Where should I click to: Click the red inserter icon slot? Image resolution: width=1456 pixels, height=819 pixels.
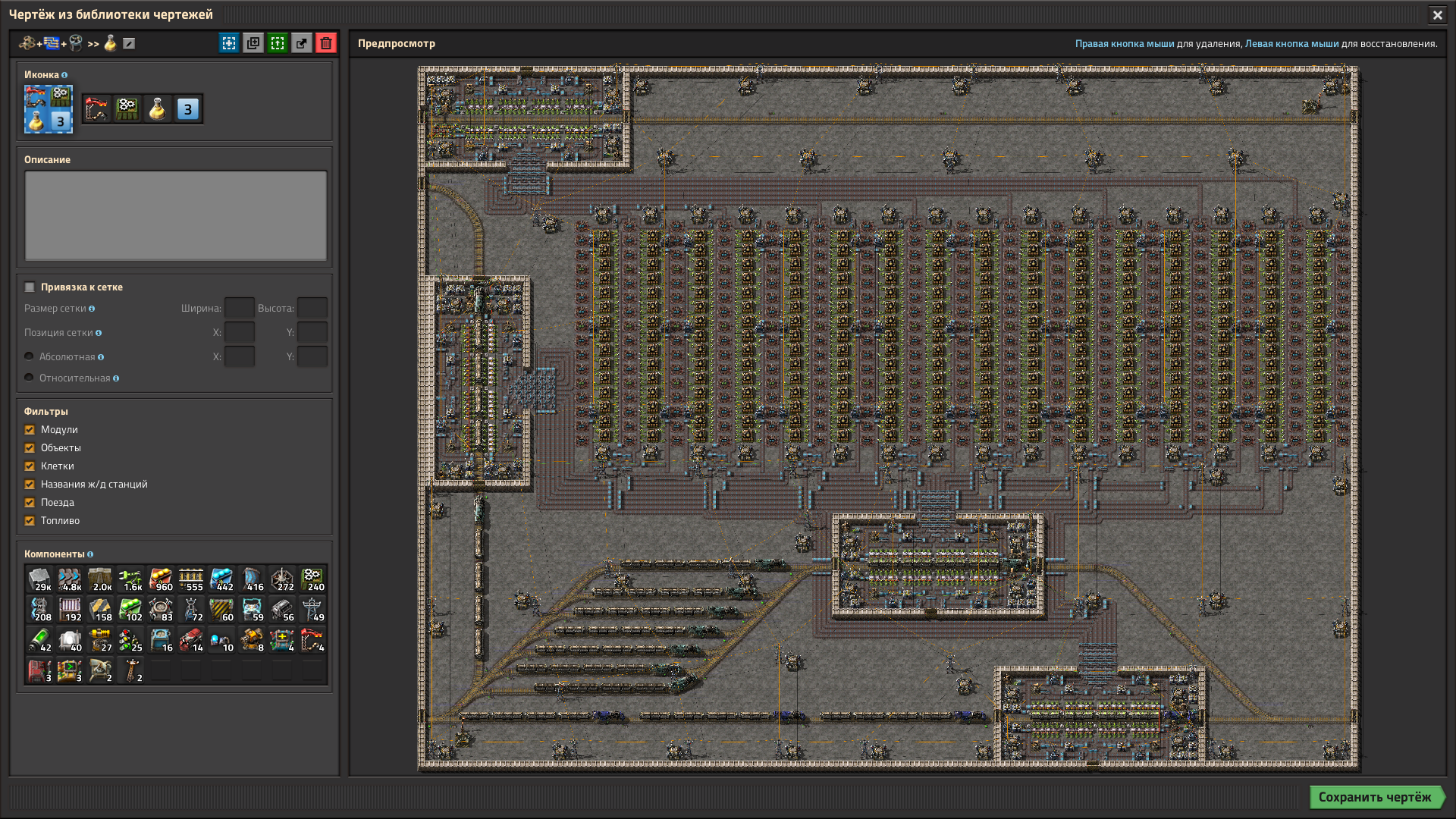pos(97,109)
